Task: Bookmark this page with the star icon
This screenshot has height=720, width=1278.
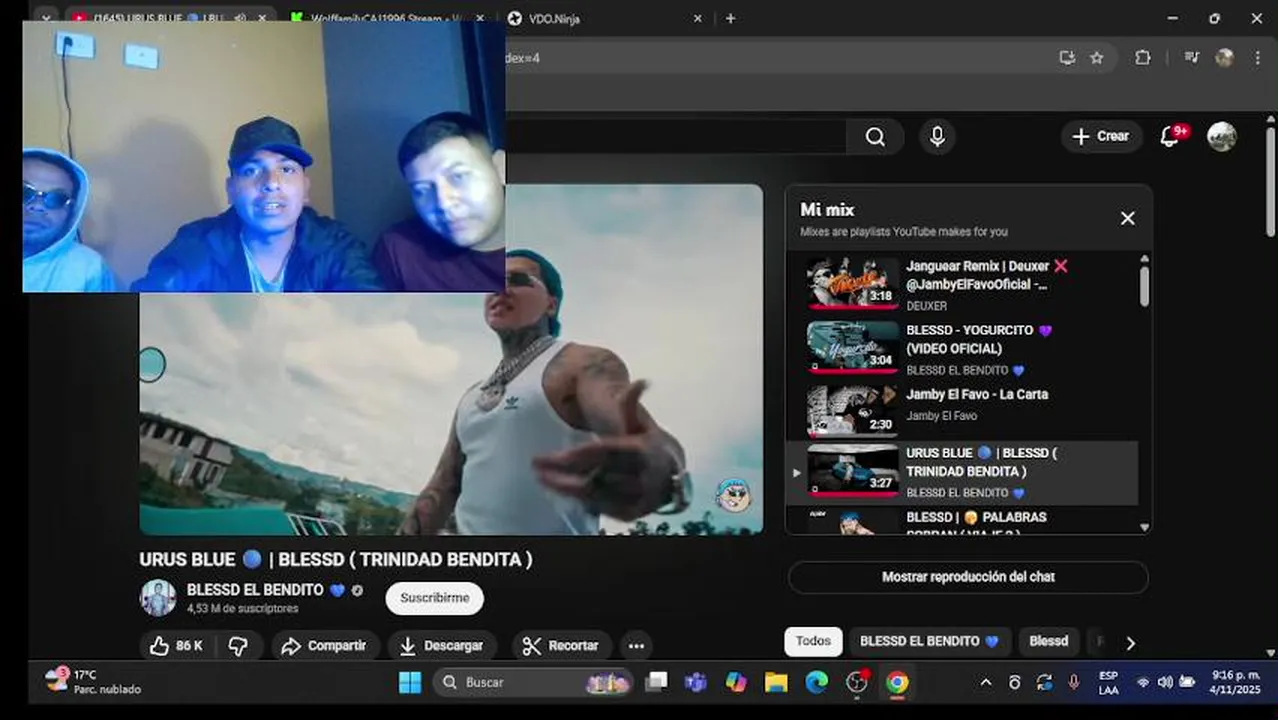Action: pos(1096,58)
